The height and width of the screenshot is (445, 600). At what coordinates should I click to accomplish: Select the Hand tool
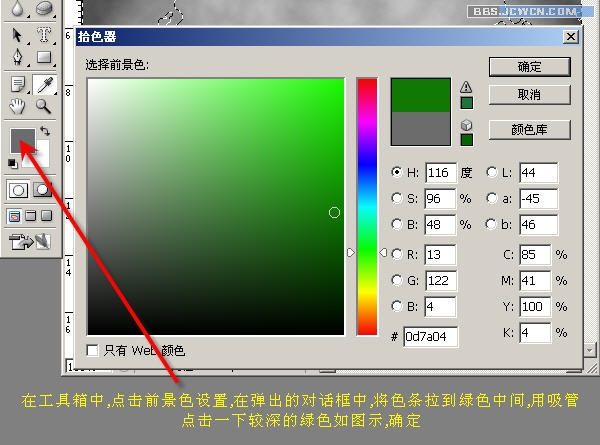click(17, 106)
